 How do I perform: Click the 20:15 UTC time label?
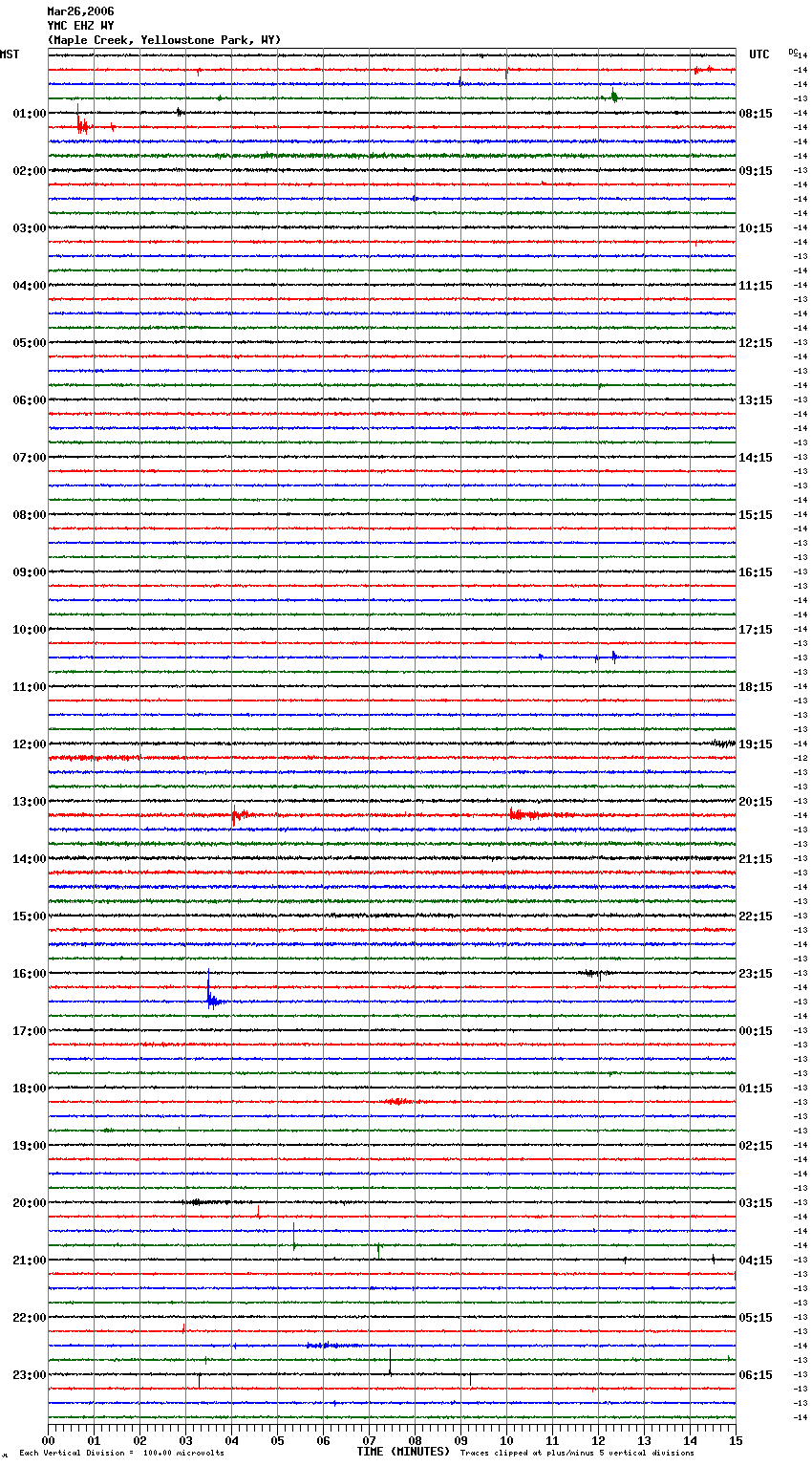click(756, 802)
